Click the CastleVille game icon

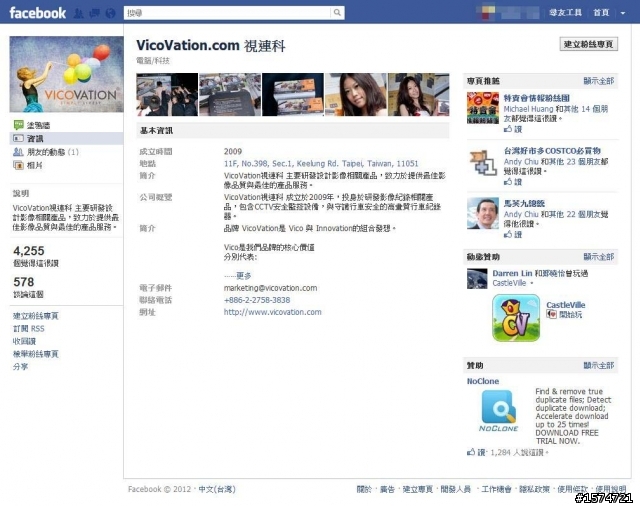(x=516, y=318)
